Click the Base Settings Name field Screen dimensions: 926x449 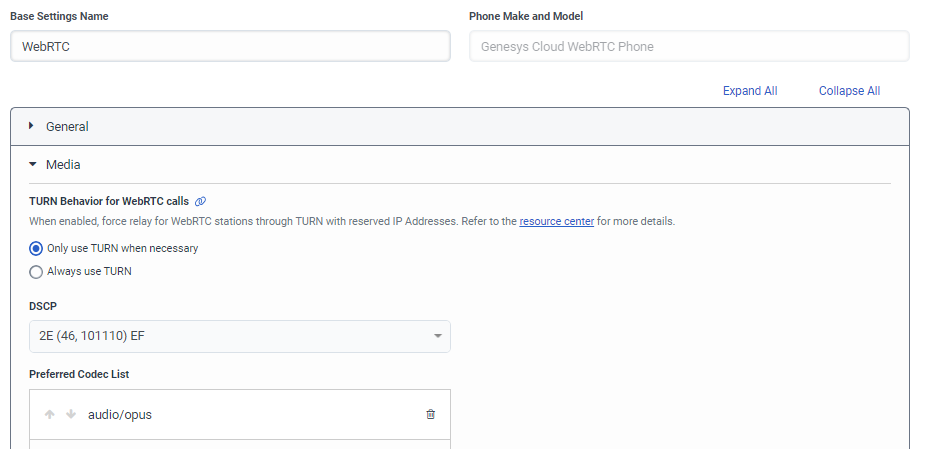point(230,46)
